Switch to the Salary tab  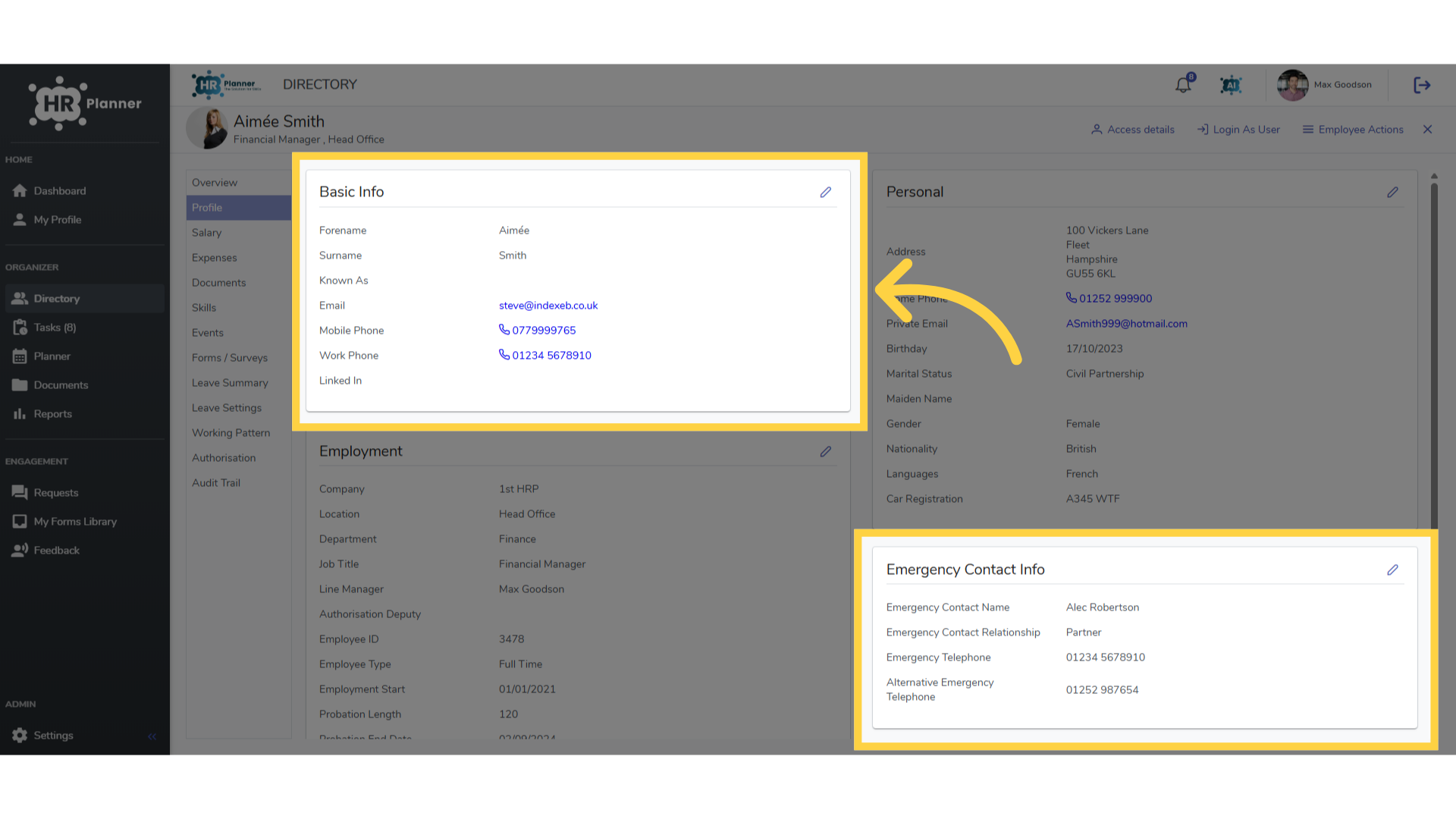click(x=239, y=233)
